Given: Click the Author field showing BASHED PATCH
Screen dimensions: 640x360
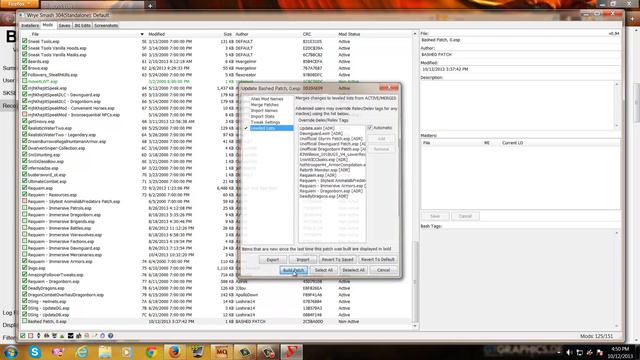Looking at the screenshot, I should click(x=520, y=54).
